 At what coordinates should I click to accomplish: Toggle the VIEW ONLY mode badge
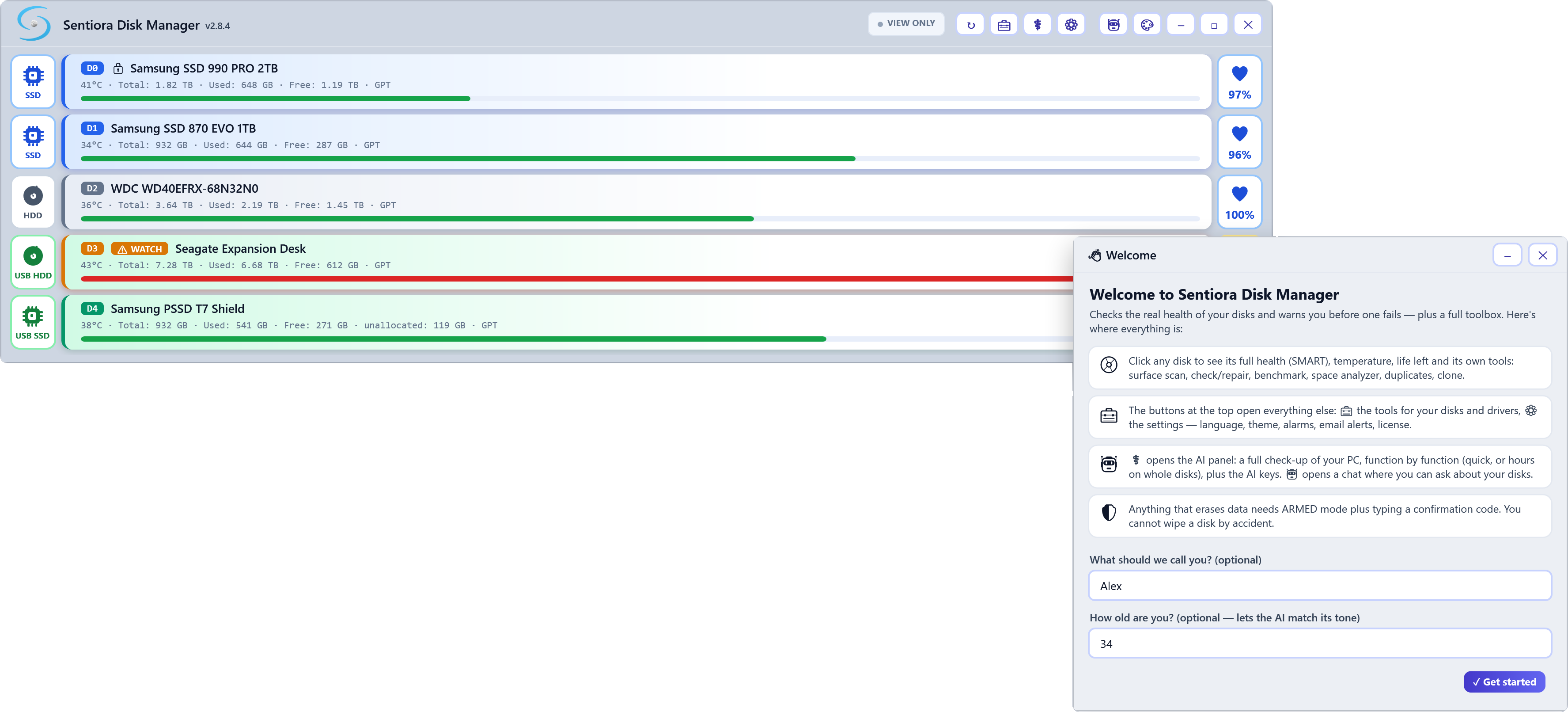click(906, 24)
